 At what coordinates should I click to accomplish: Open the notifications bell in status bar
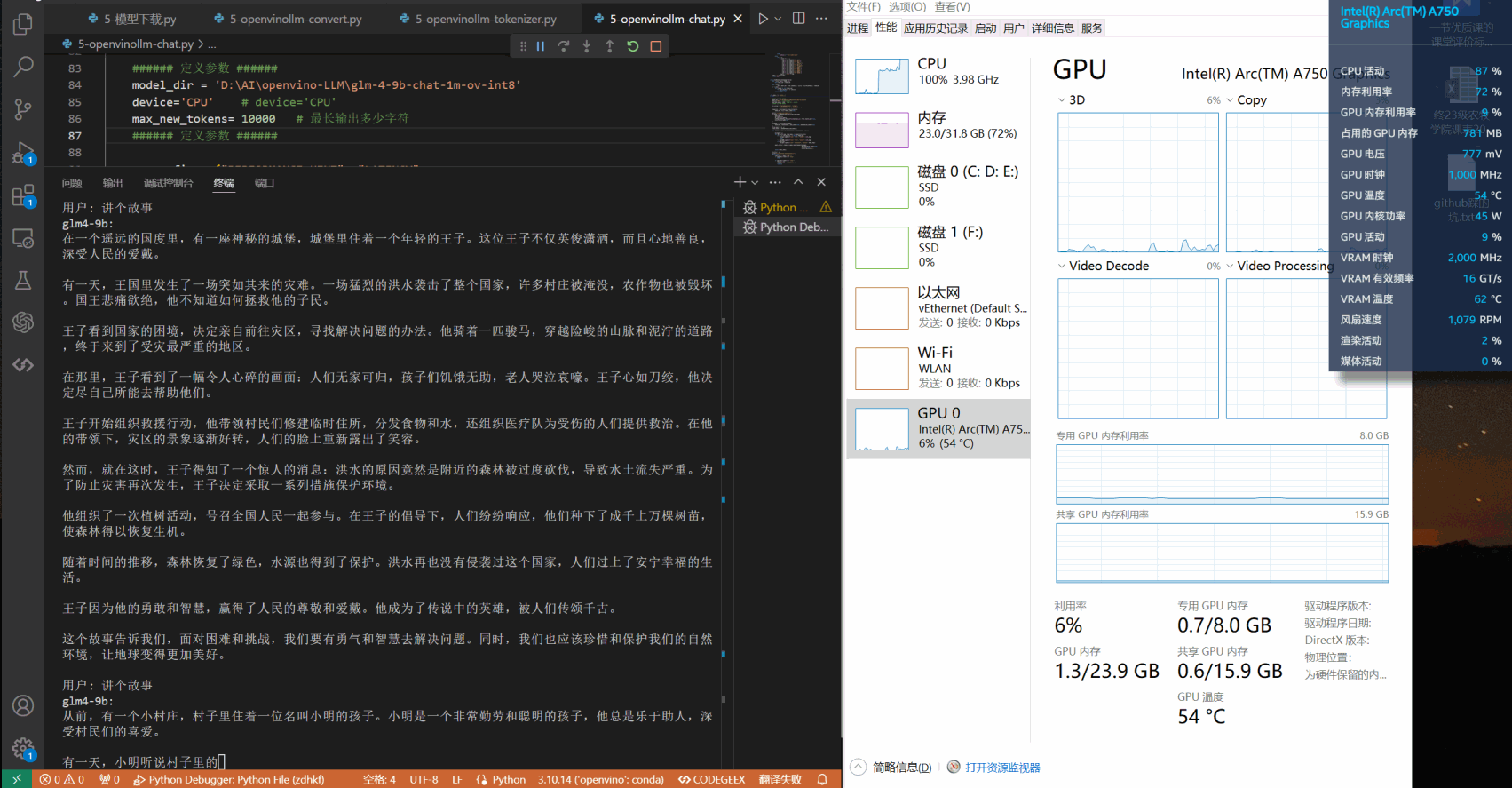click(822, 779)
